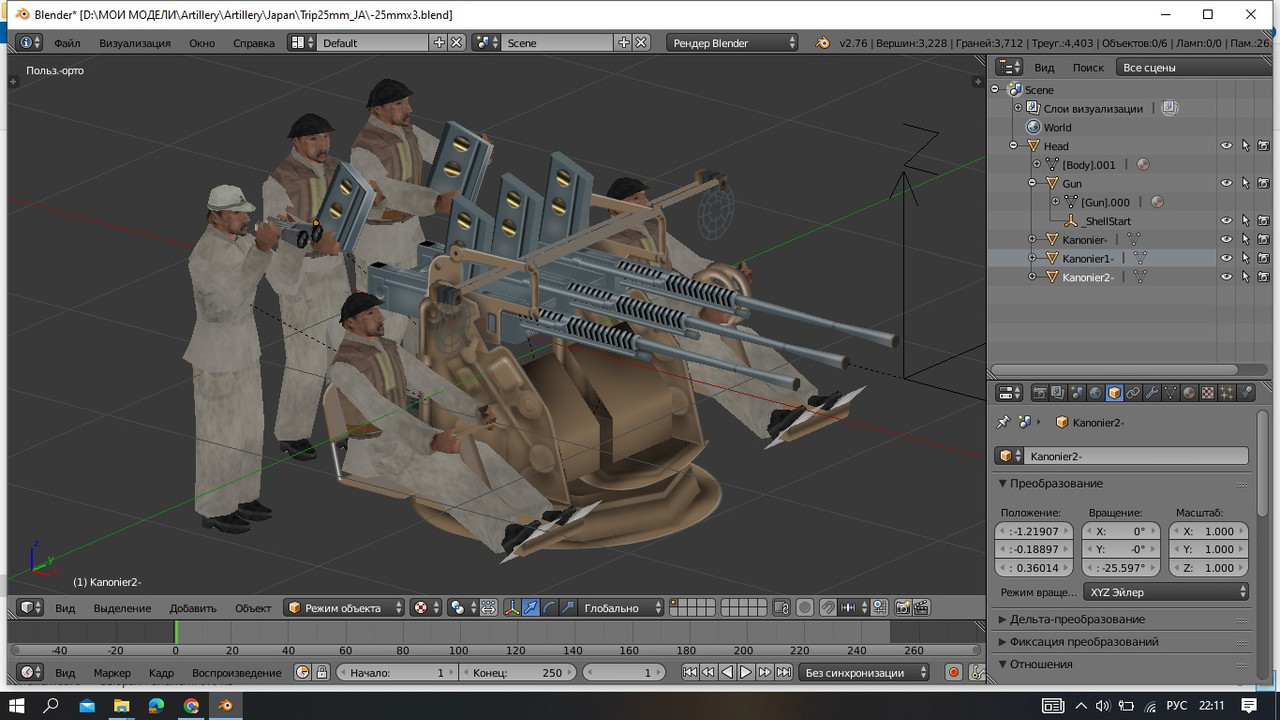
Task: Click the record auto-keyframe button in timeline
Action: tap(953, 673)
